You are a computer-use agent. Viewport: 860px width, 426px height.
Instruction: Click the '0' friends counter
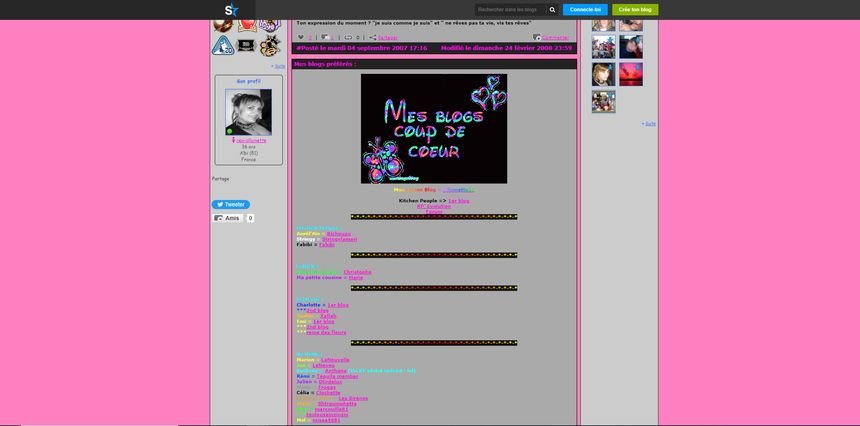(250, 218)
